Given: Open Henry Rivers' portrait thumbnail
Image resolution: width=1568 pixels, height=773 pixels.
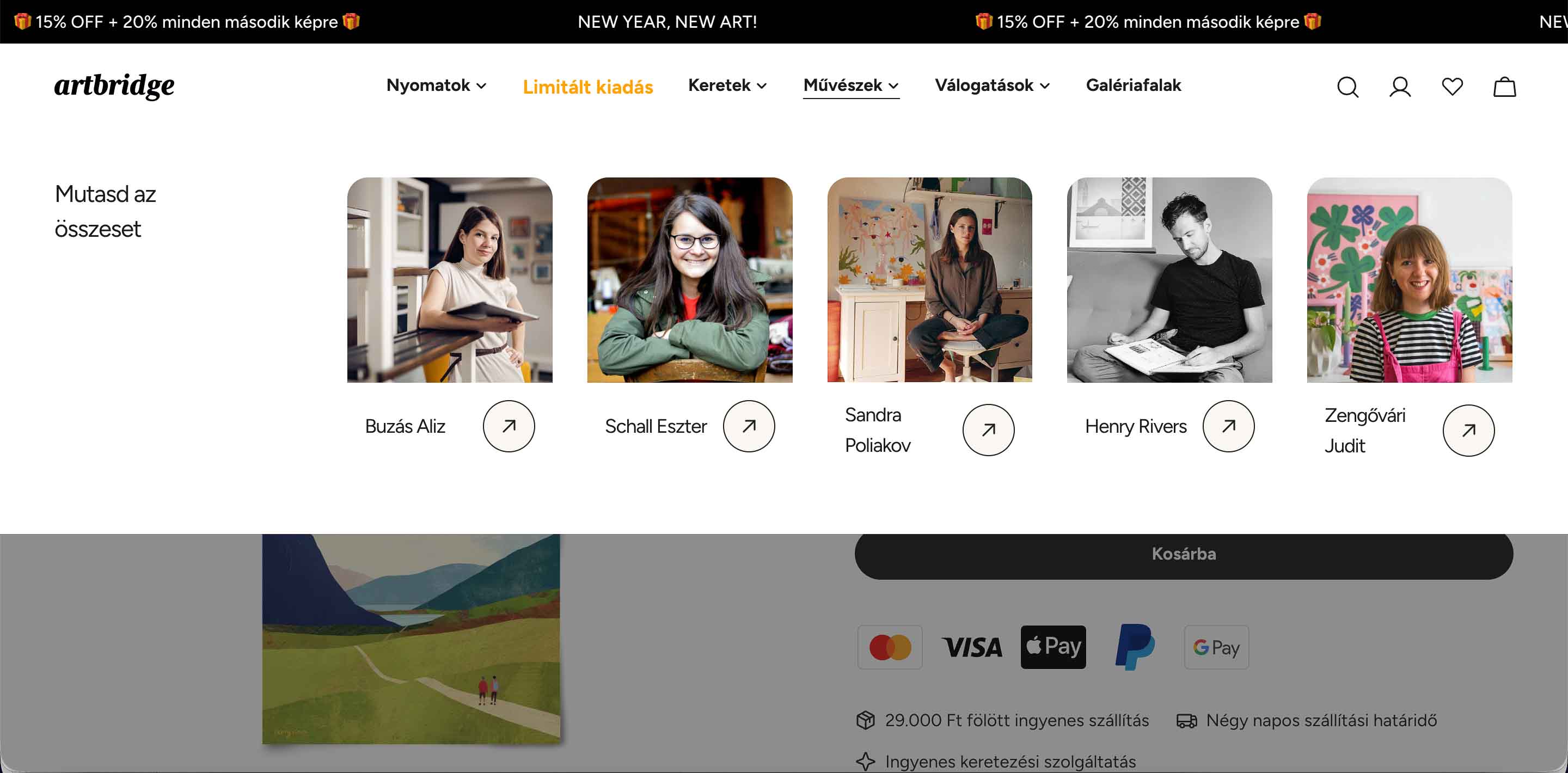Looking at the screenshot, I should tap(1169, 280).
